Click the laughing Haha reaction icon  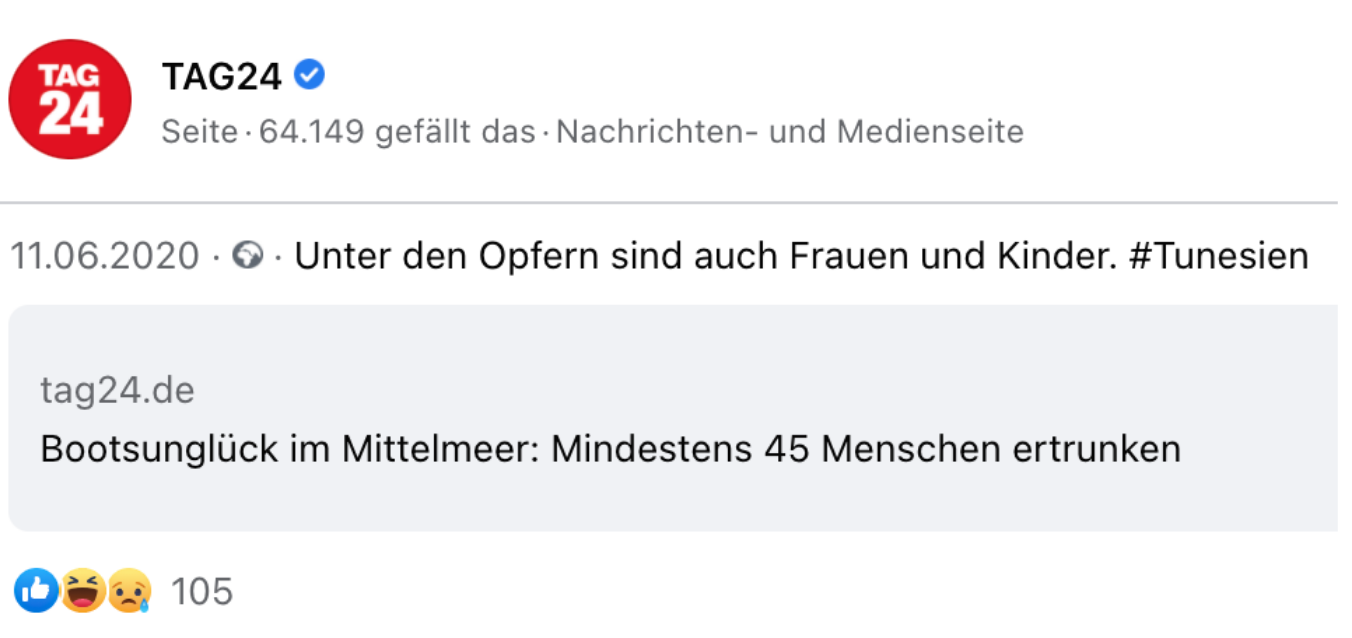[x=82, y=591]
